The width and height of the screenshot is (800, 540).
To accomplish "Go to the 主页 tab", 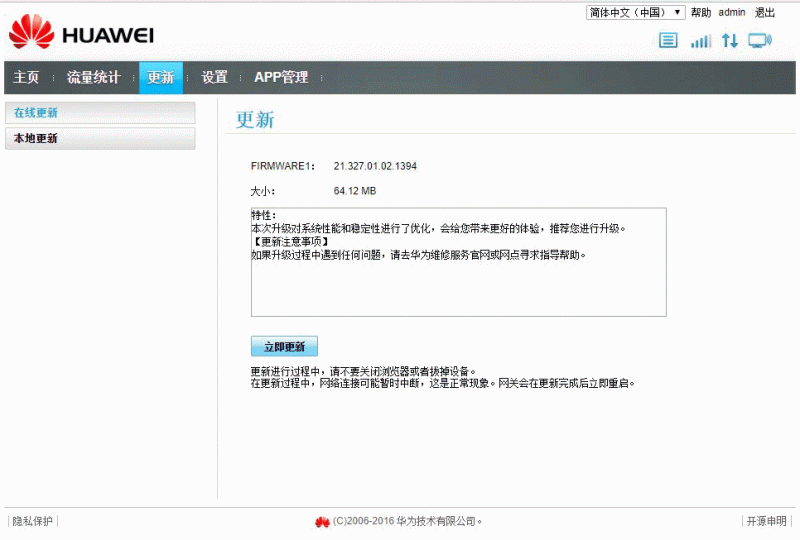I will pyautogui.click(x=26, y=77).
